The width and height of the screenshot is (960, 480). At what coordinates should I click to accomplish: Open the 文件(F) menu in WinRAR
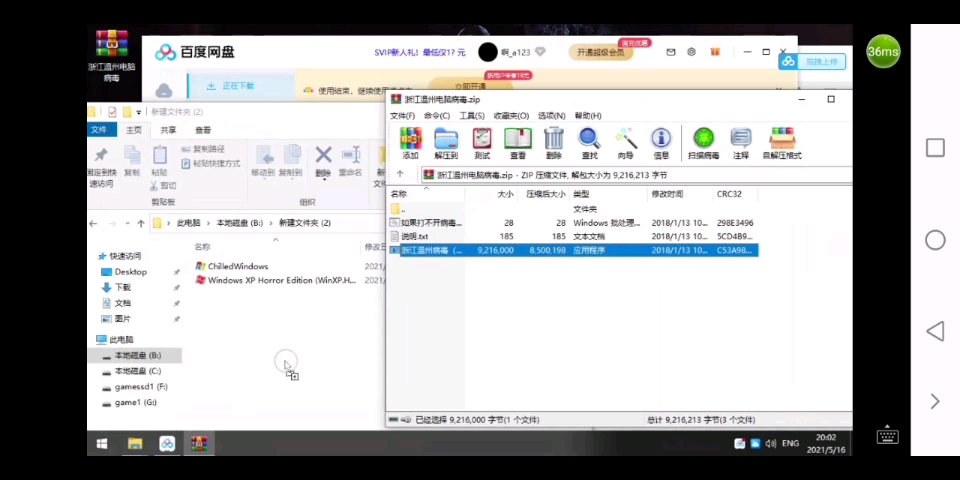402,116
